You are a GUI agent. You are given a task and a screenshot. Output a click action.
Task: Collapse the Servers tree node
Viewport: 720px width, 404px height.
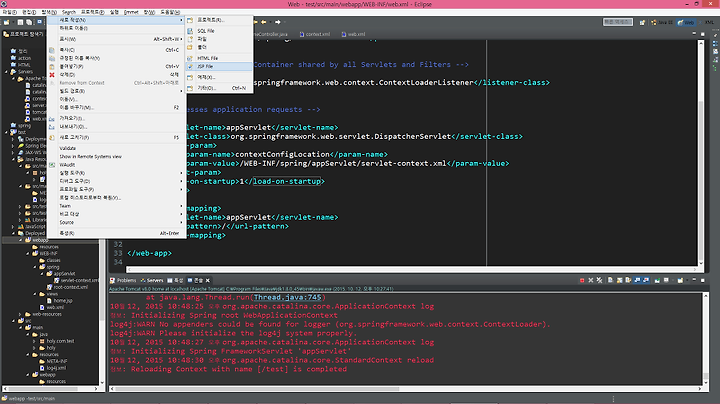click(6, 72)
